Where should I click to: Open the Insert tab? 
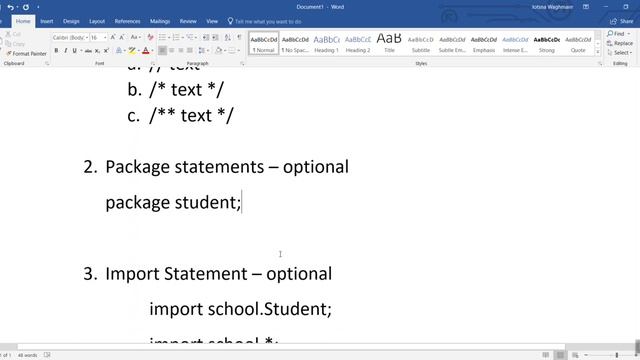(x=47, y=21)
